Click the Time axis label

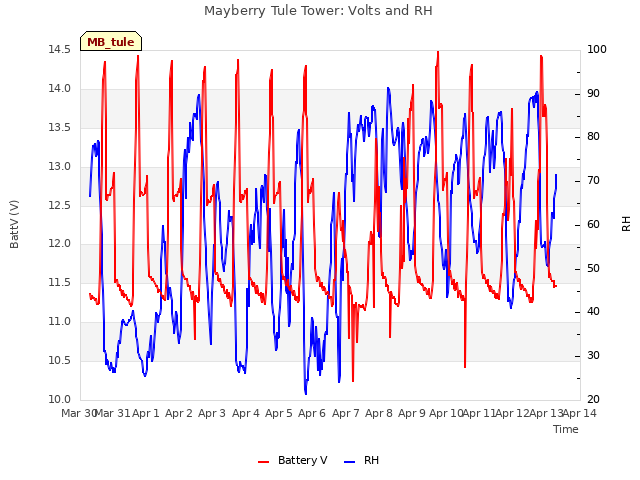pyautogui.click(x=566, y=429)
